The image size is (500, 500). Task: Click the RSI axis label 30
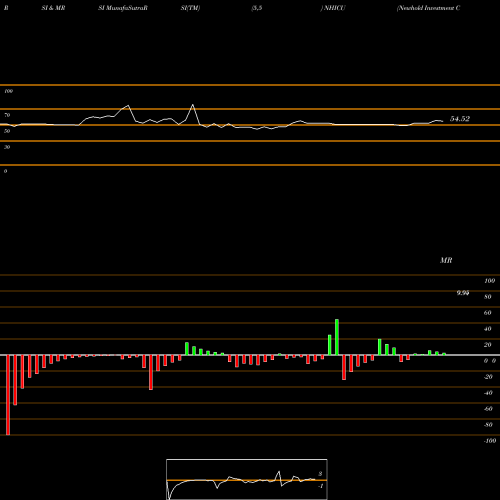(7, 147)
